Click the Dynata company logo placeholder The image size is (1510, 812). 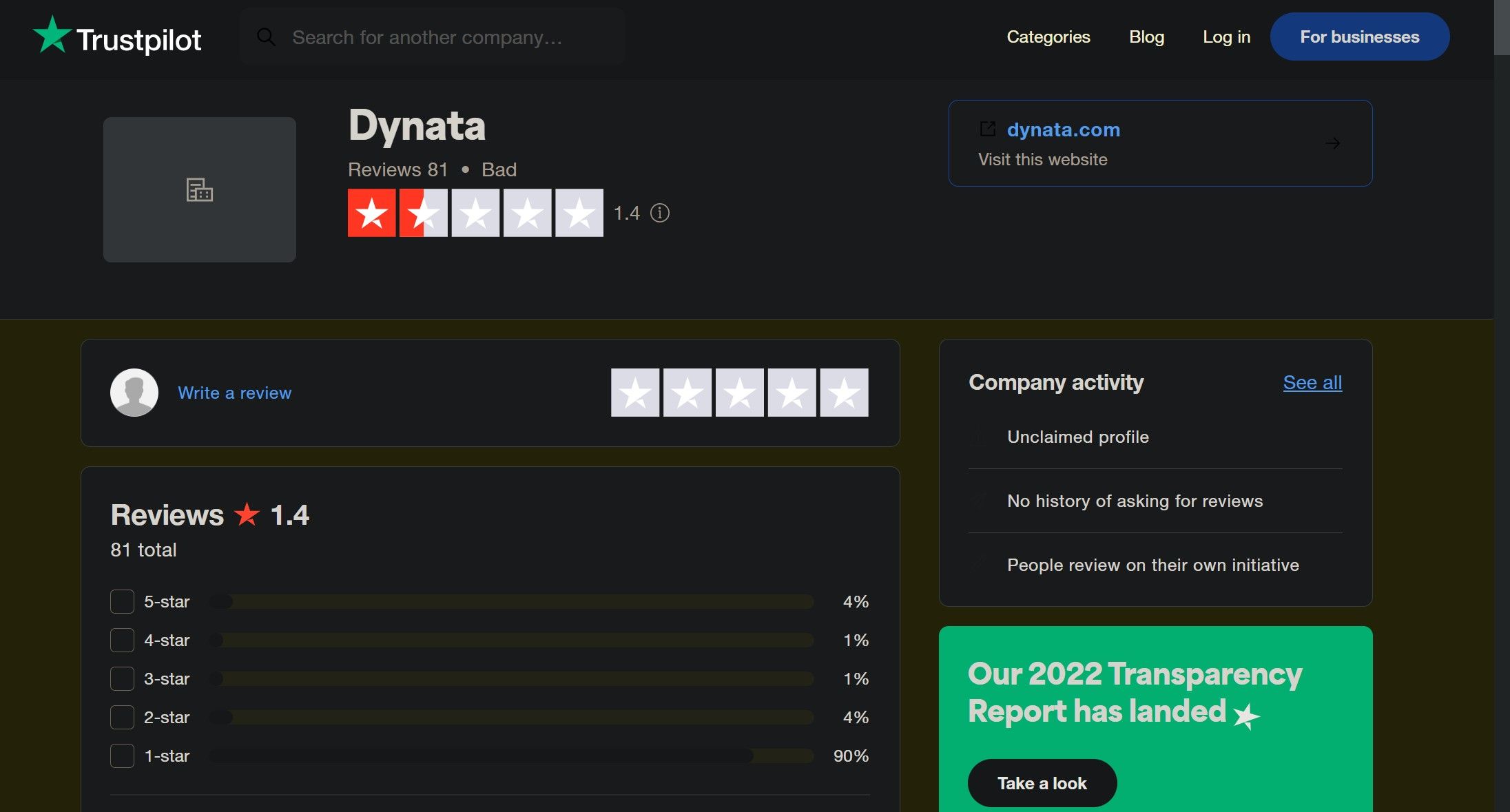(x=200, y=189)
